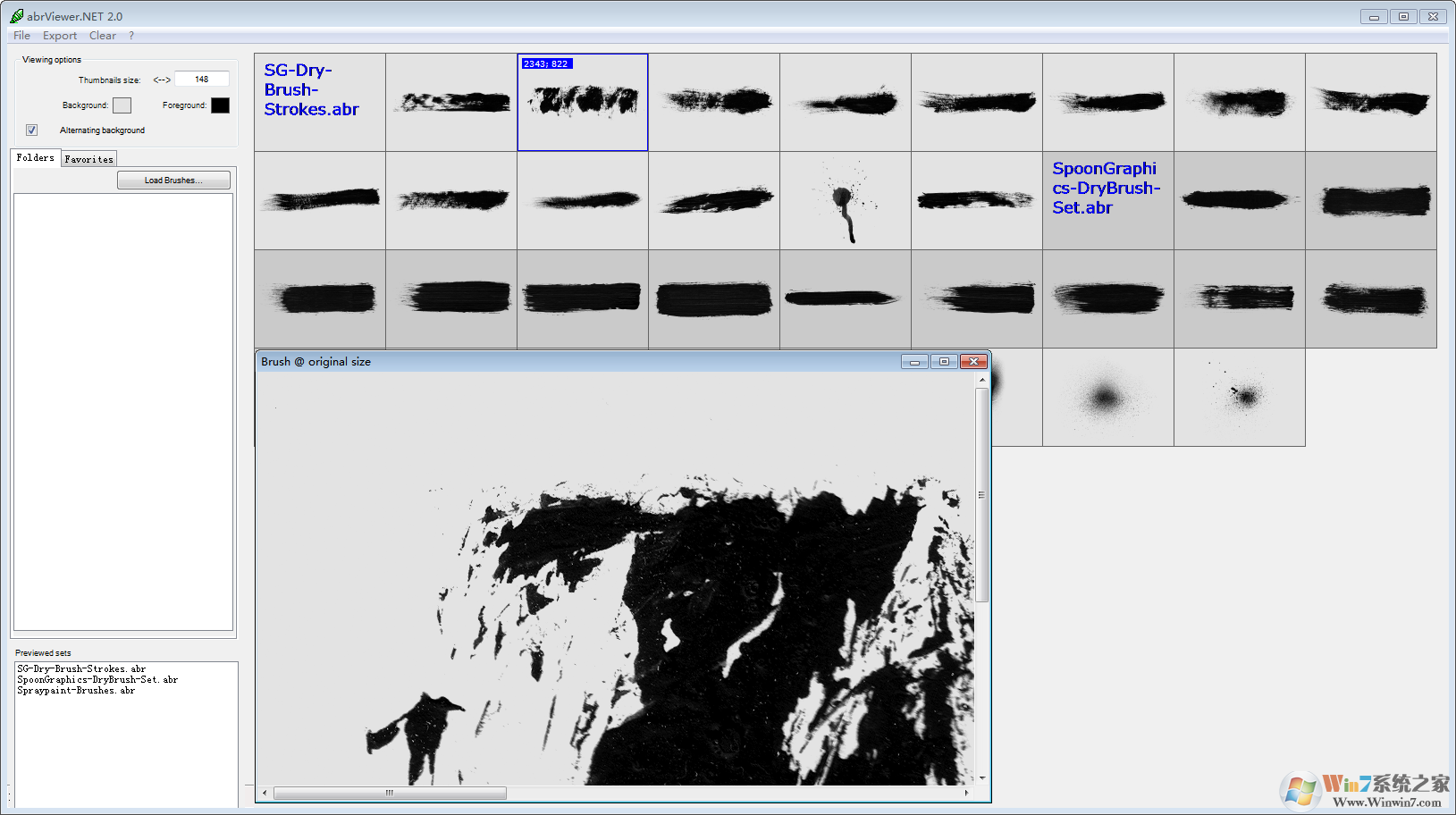Click the SG-Dry-Brush-Strokes.abr set title tile
The image size is (1456, 815).
320,102
